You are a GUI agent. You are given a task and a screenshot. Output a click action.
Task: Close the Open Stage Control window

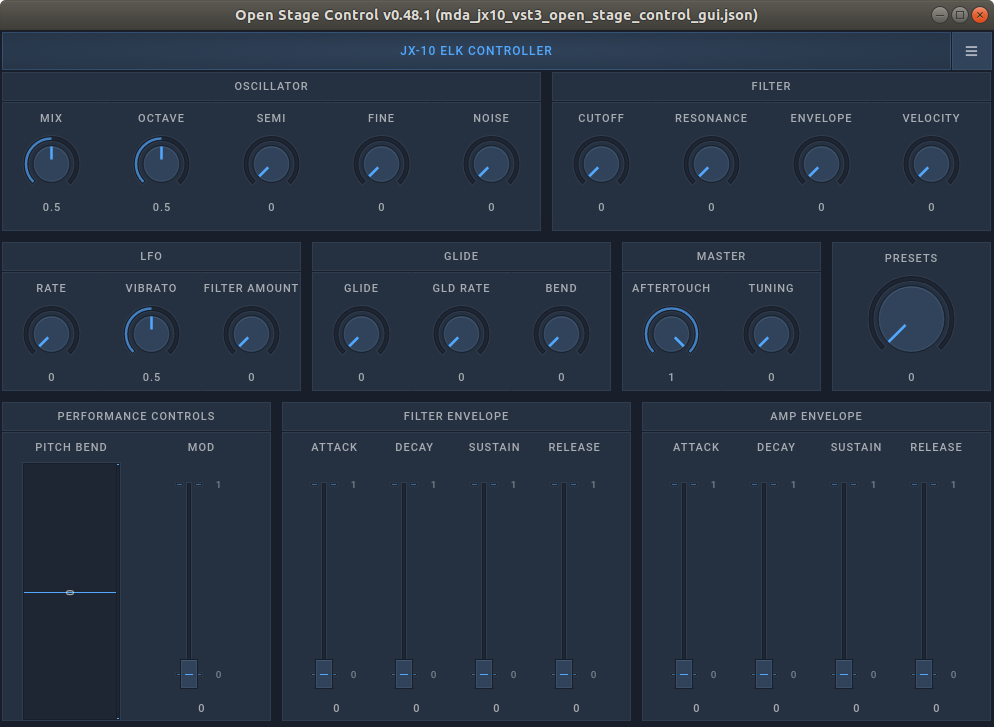[980, 15]
